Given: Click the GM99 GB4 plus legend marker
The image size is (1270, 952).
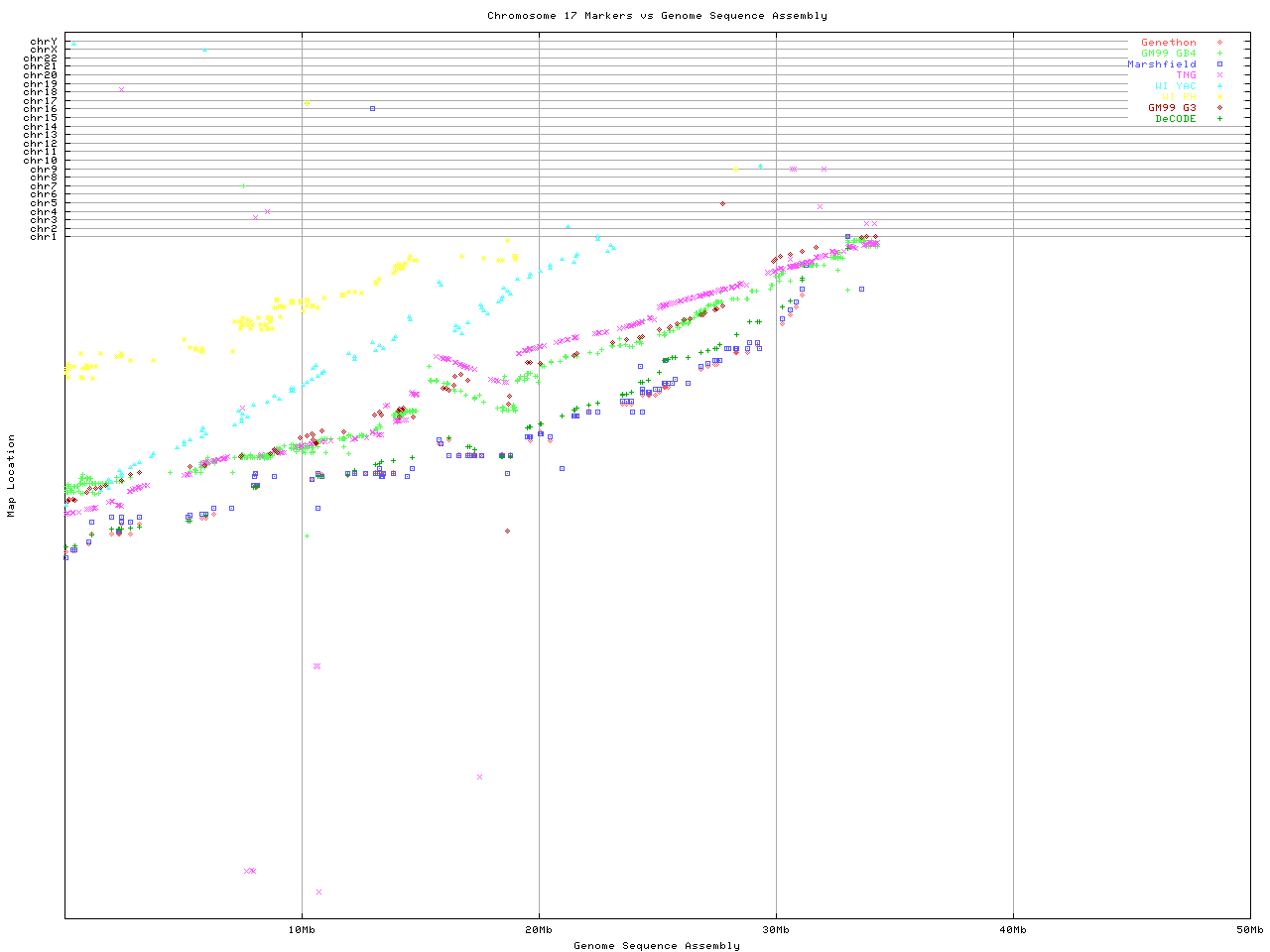Looking at the screenshot, I should coord(1219,54).
